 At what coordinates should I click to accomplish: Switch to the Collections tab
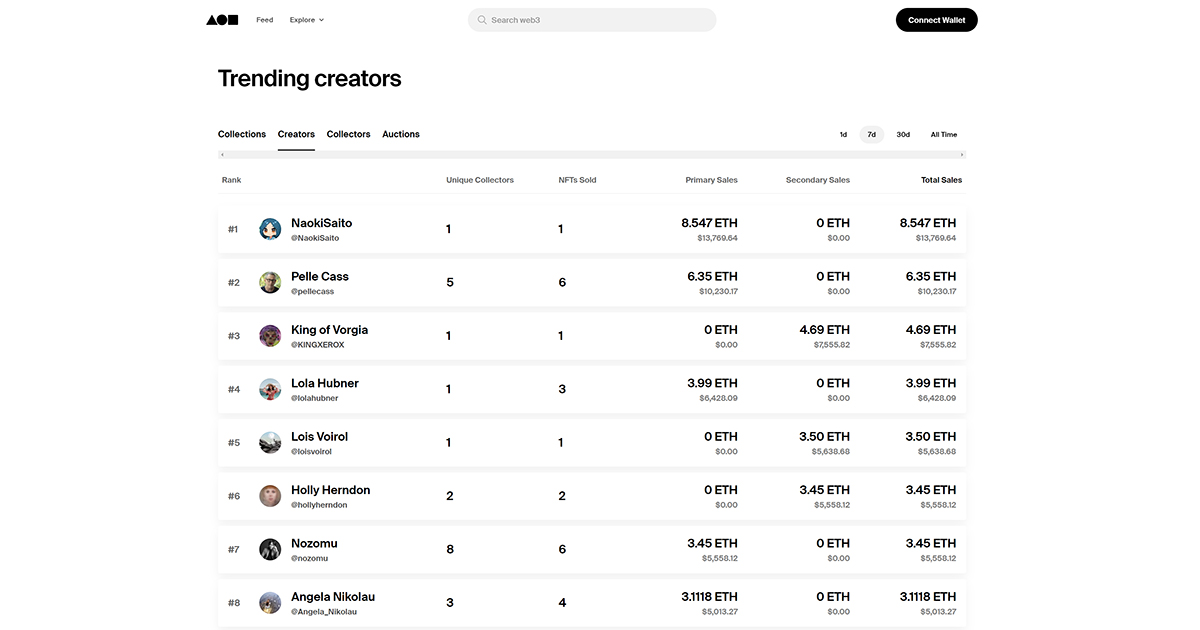[x=242, y=134]
